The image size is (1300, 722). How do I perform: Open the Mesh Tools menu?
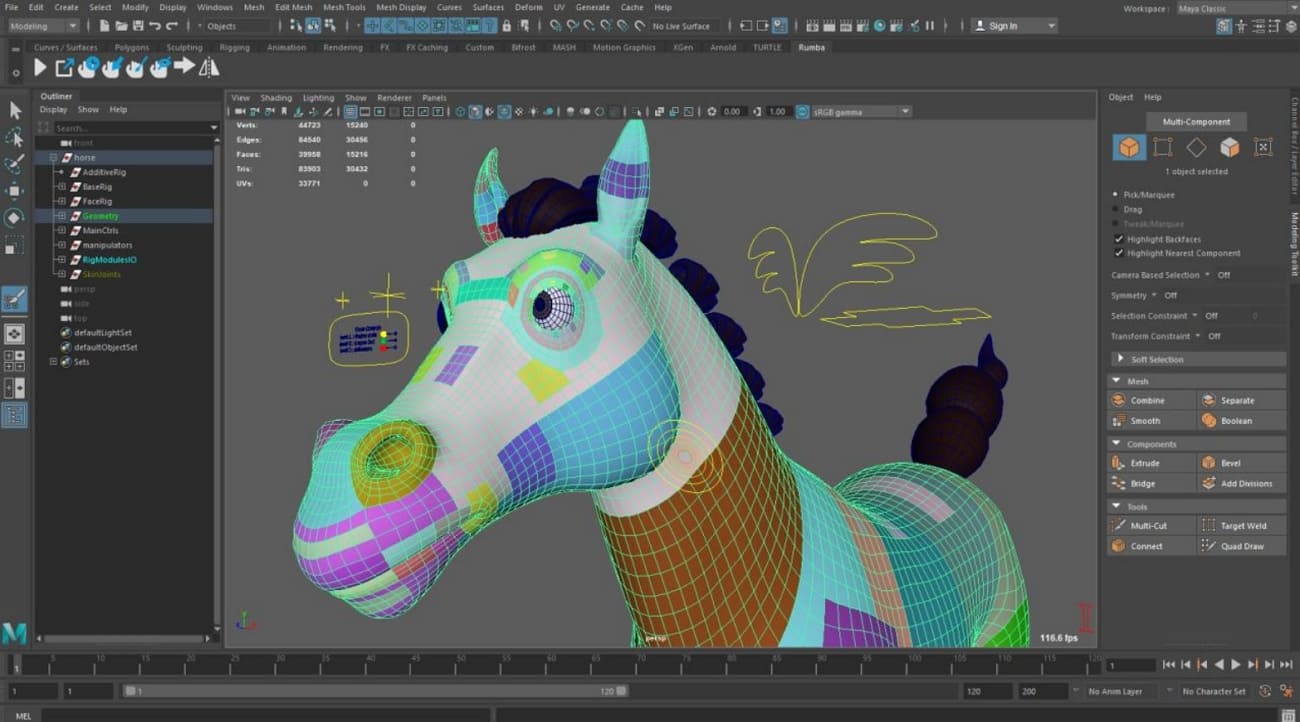(343, 7)
